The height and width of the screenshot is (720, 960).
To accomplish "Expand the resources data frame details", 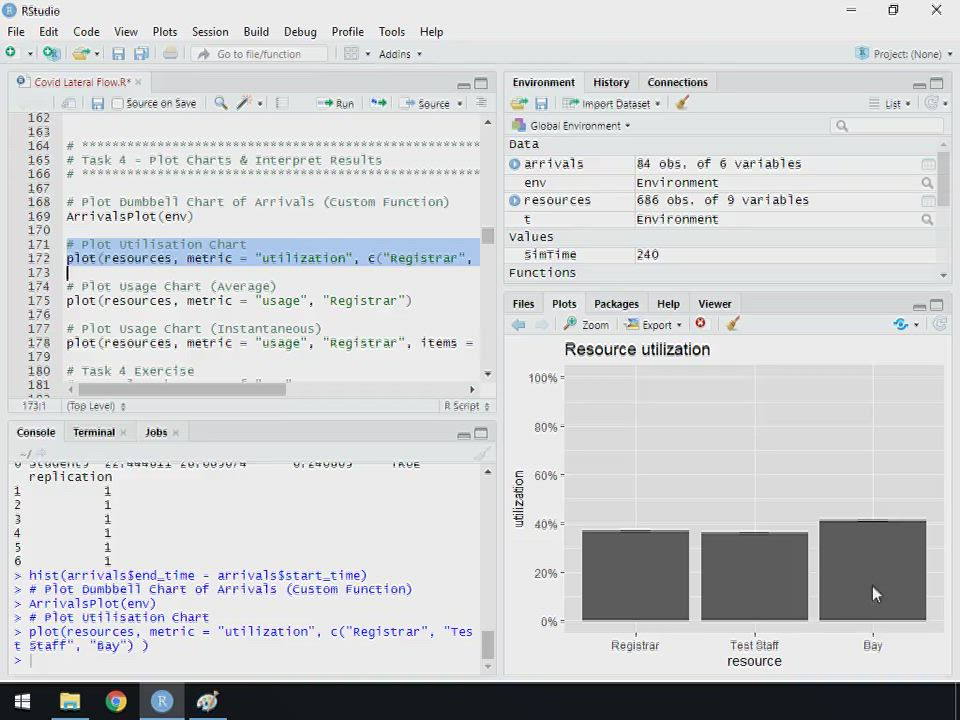I will [x=515, y=200].
